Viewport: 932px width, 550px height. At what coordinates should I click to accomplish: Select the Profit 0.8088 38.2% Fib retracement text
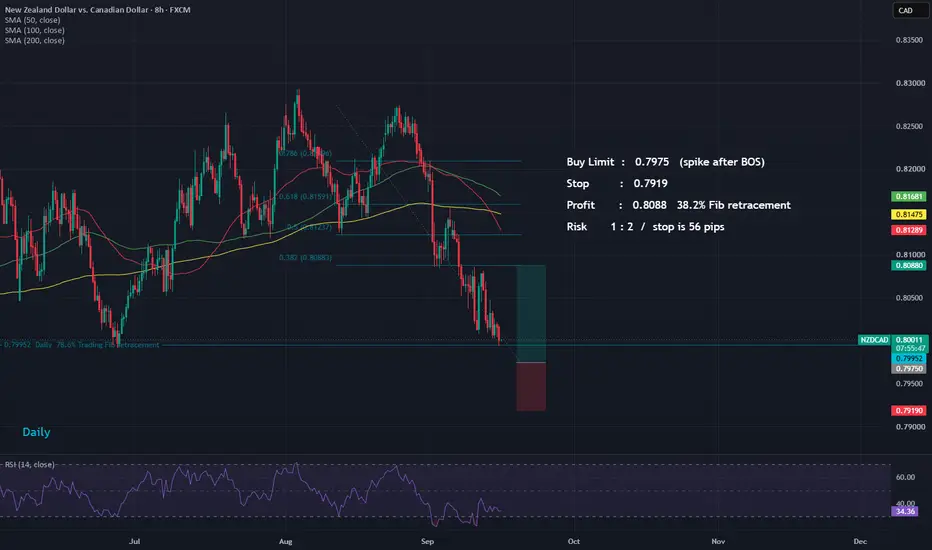(x=678, y=205)
